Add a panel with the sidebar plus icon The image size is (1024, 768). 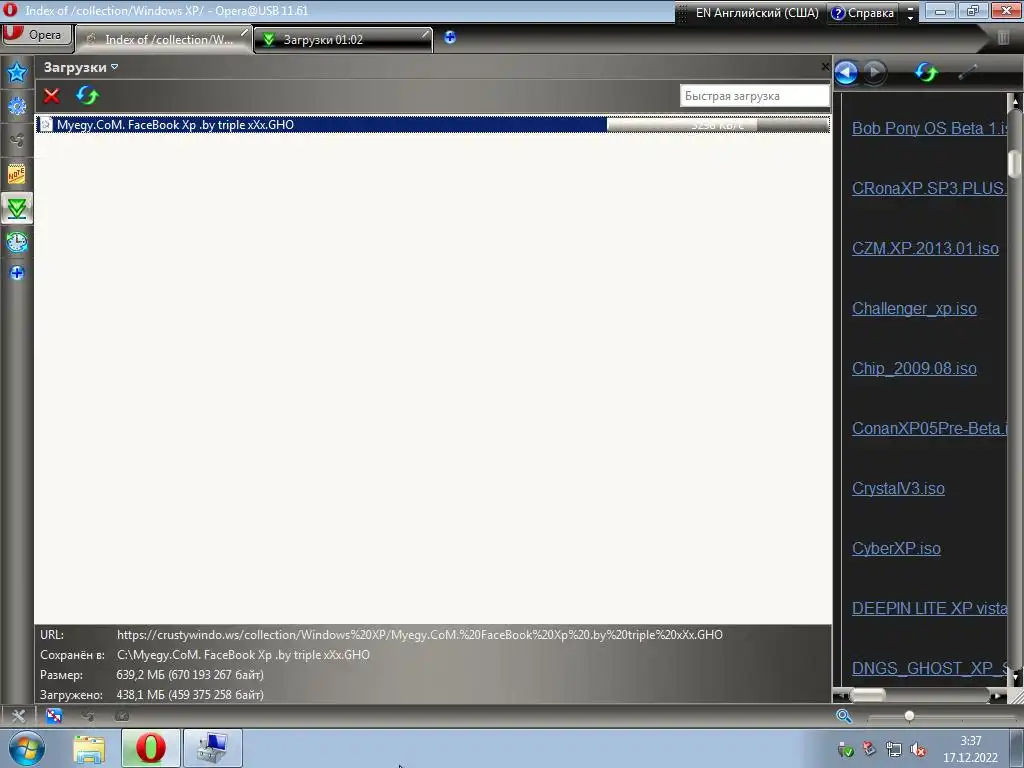pos(17,273)
